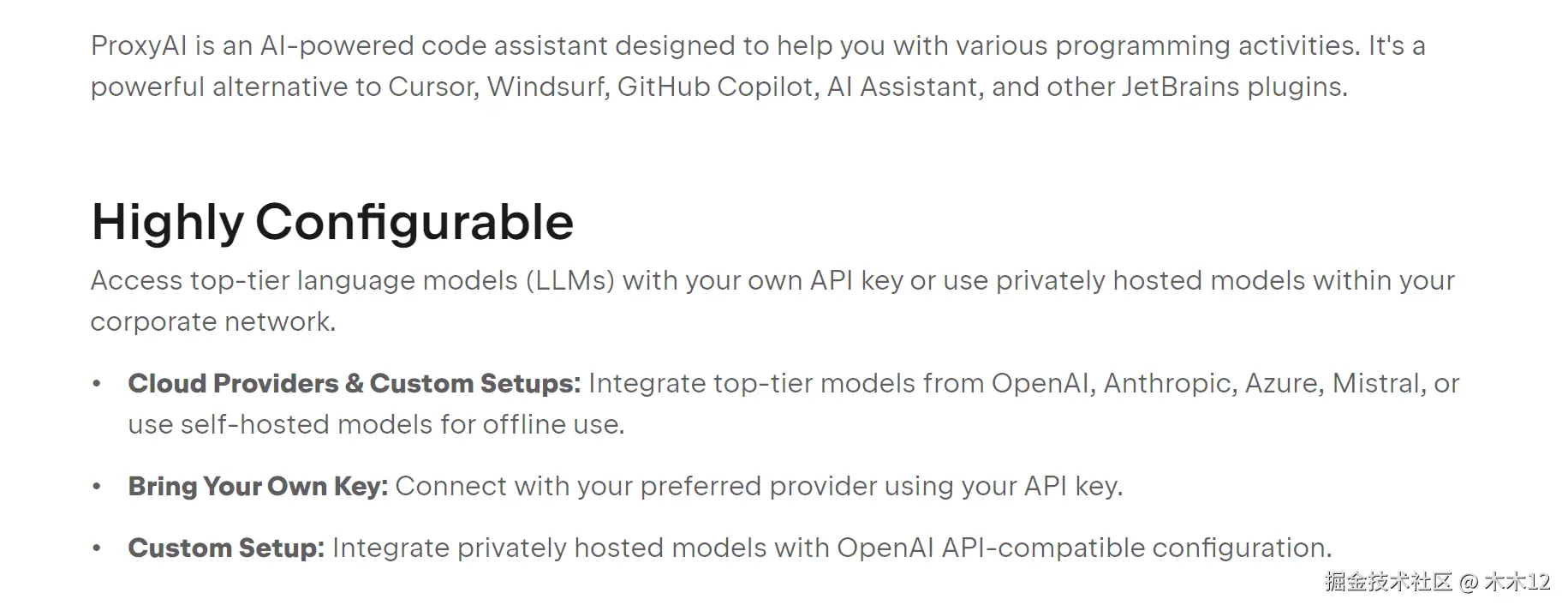Click the word "Cursor" in the first paragraph

(432, 87)
